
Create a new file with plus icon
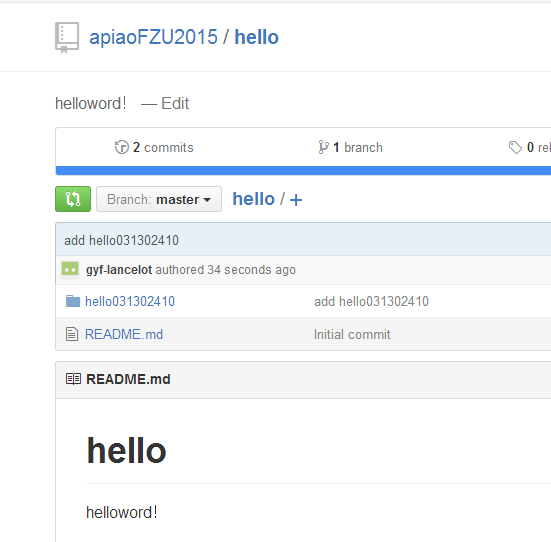pyautogui.click(x=296, y=200)
